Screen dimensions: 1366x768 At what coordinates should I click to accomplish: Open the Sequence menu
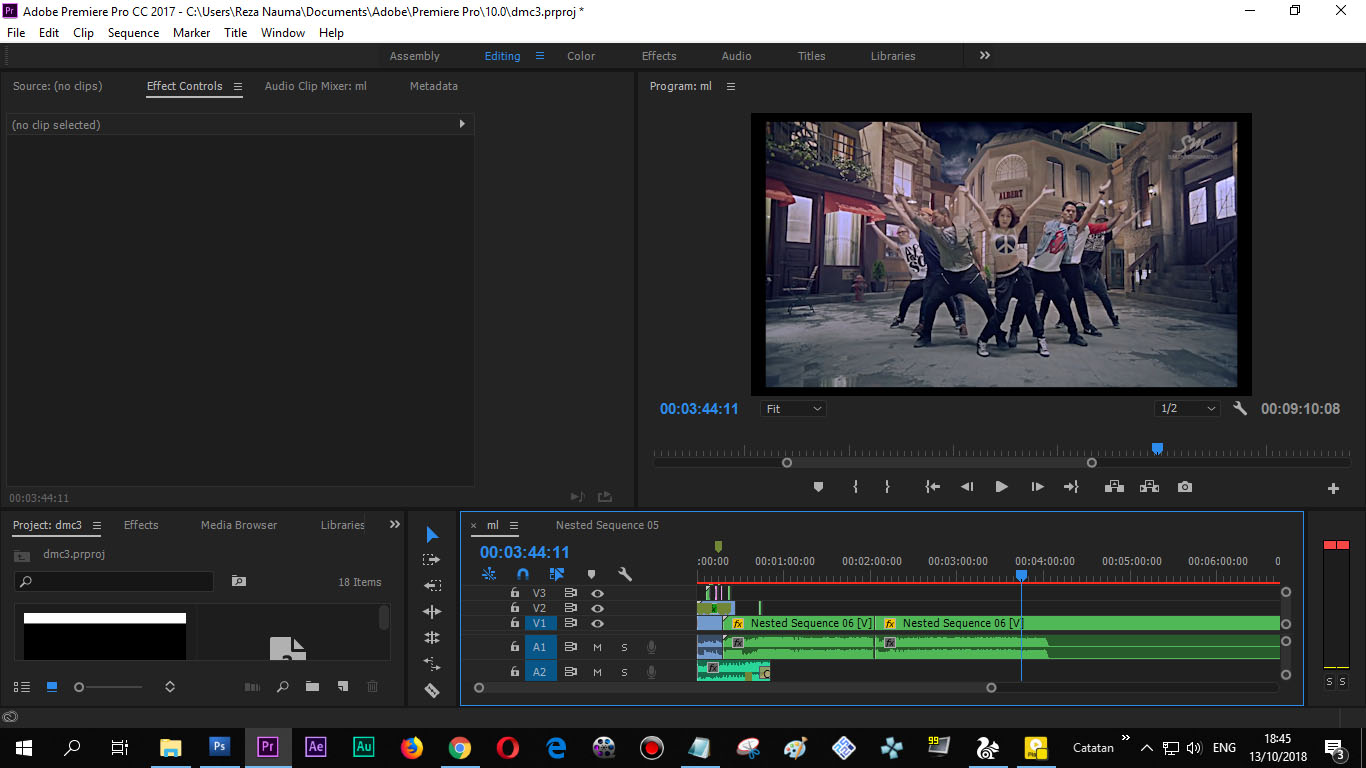coord(133,33)
